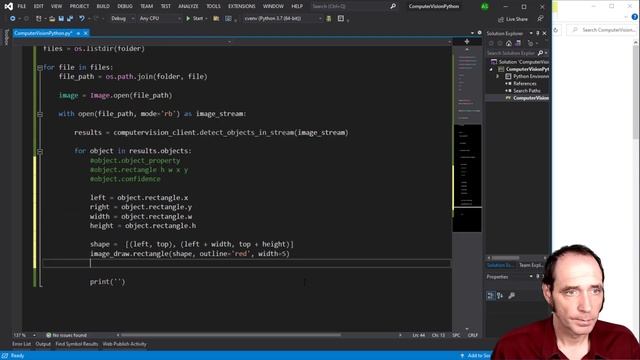Select the ComputerVisionPython.py tab
Viewport: 640px width, 360px height.
(43, 33)
